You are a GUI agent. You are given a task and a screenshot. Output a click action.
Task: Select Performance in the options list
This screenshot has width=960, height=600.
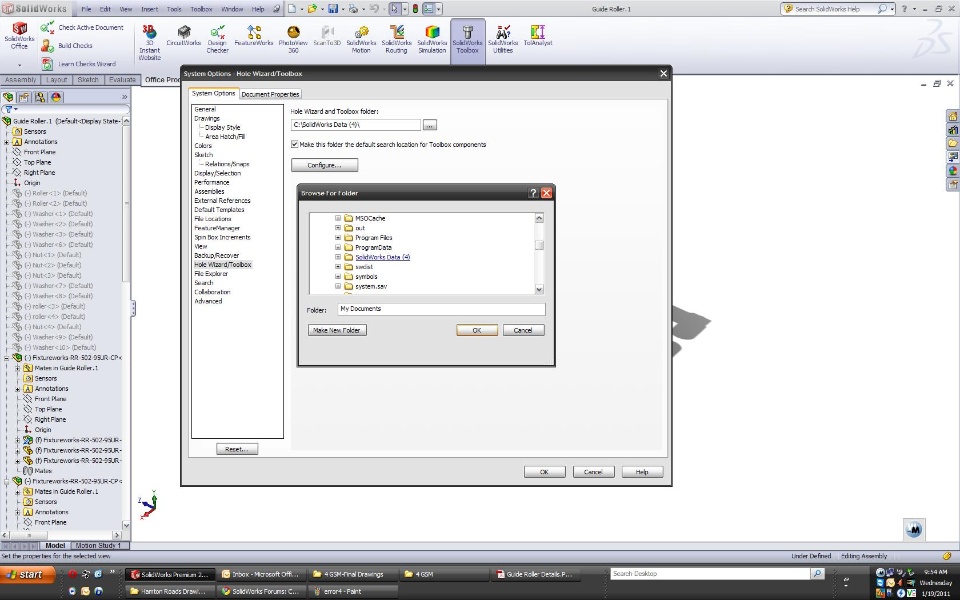[x=212, y=182]
